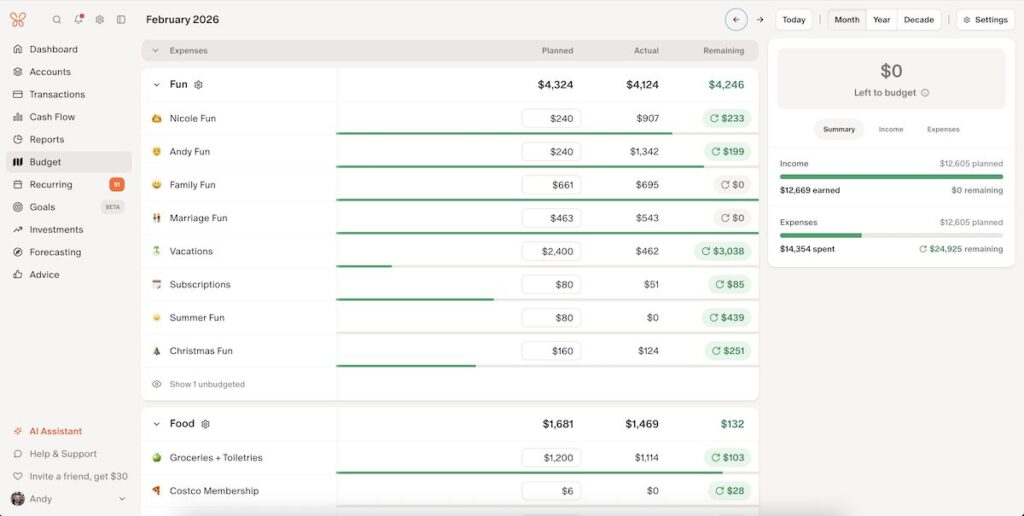Screen dimensions: 1024x516
Task: Click the Dashboard home icon
Action: click(18, 49)
